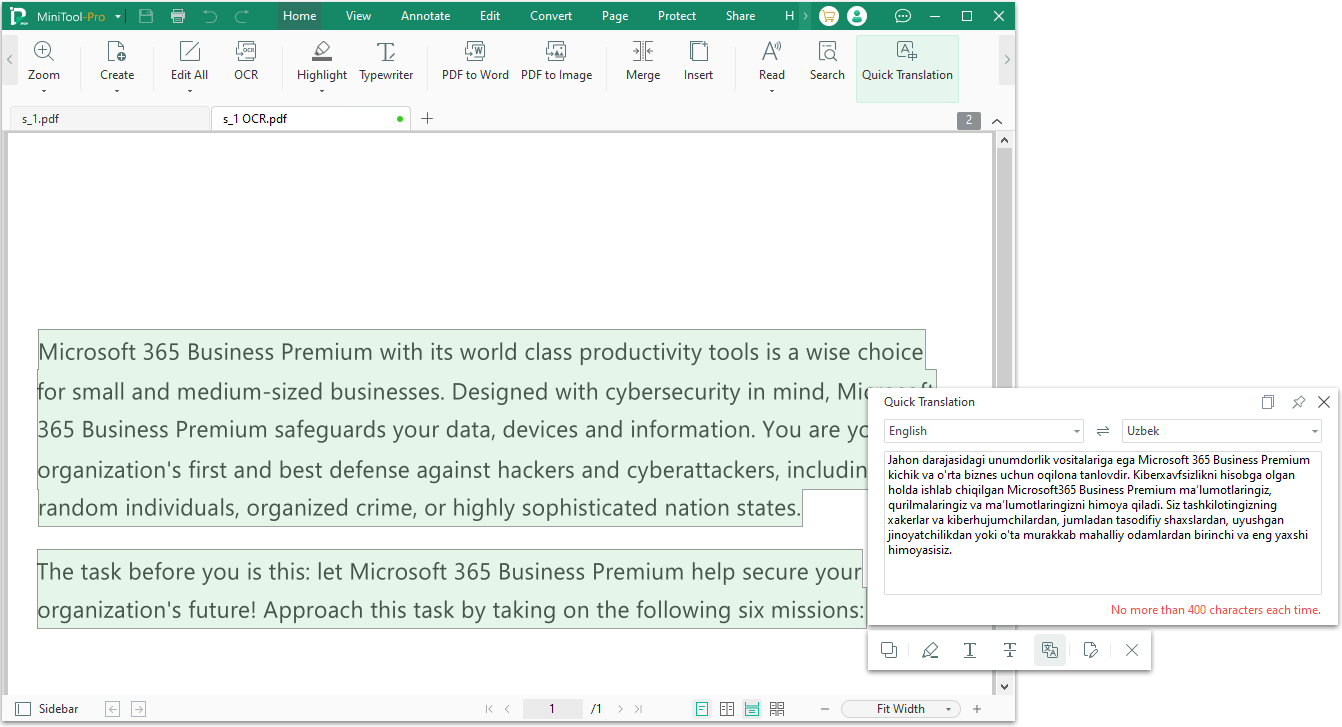The height and width of the screenshot is (727, 1342).
Task: Click the OCR tool
Action: (x=246, y=62)
